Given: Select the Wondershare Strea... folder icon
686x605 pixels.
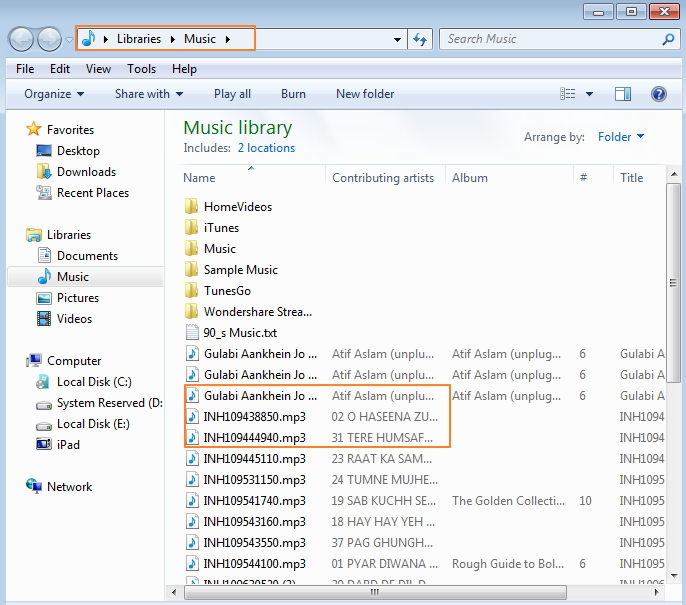Looking at the screenshot, I should [x=191, y=311].
